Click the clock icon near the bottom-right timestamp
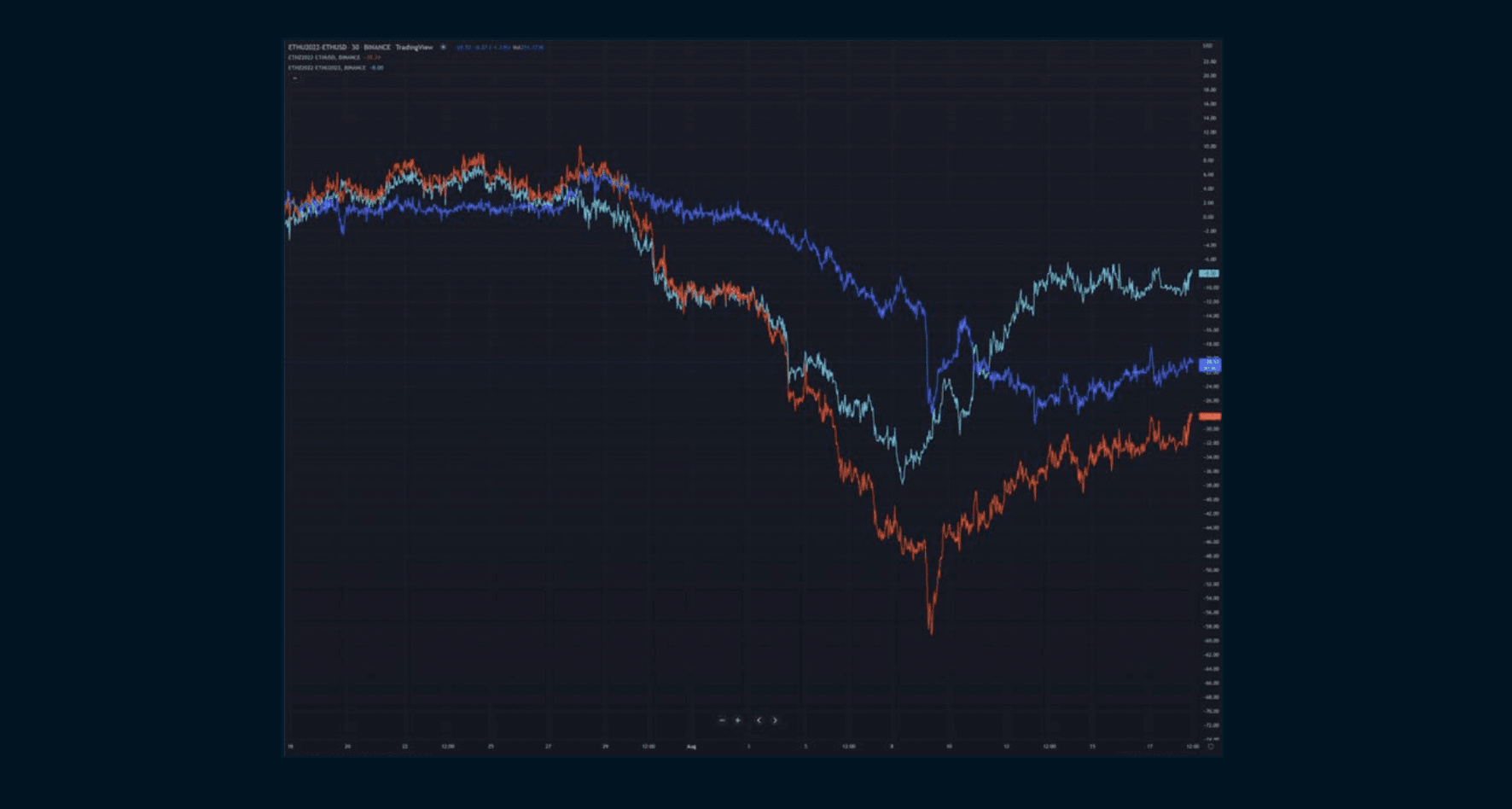Viewport: 1512px width, 809px height. click(x=1213, y=746)
